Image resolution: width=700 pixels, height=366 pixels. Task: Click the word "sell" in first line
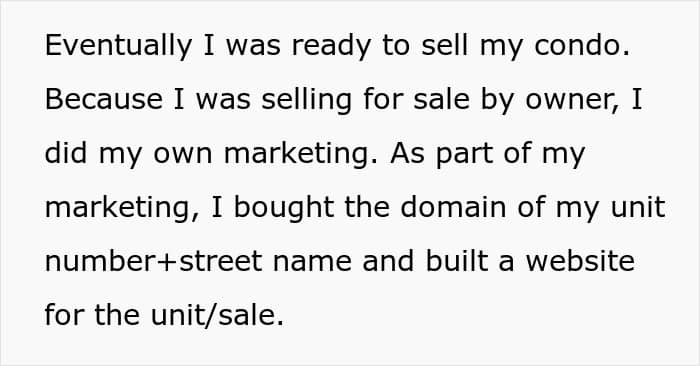(x=445, y=45)
